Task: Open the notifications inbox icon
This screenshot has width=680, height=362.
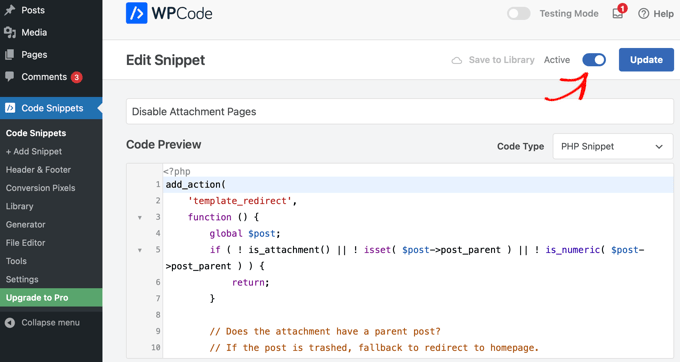Action: coord(618,14)
